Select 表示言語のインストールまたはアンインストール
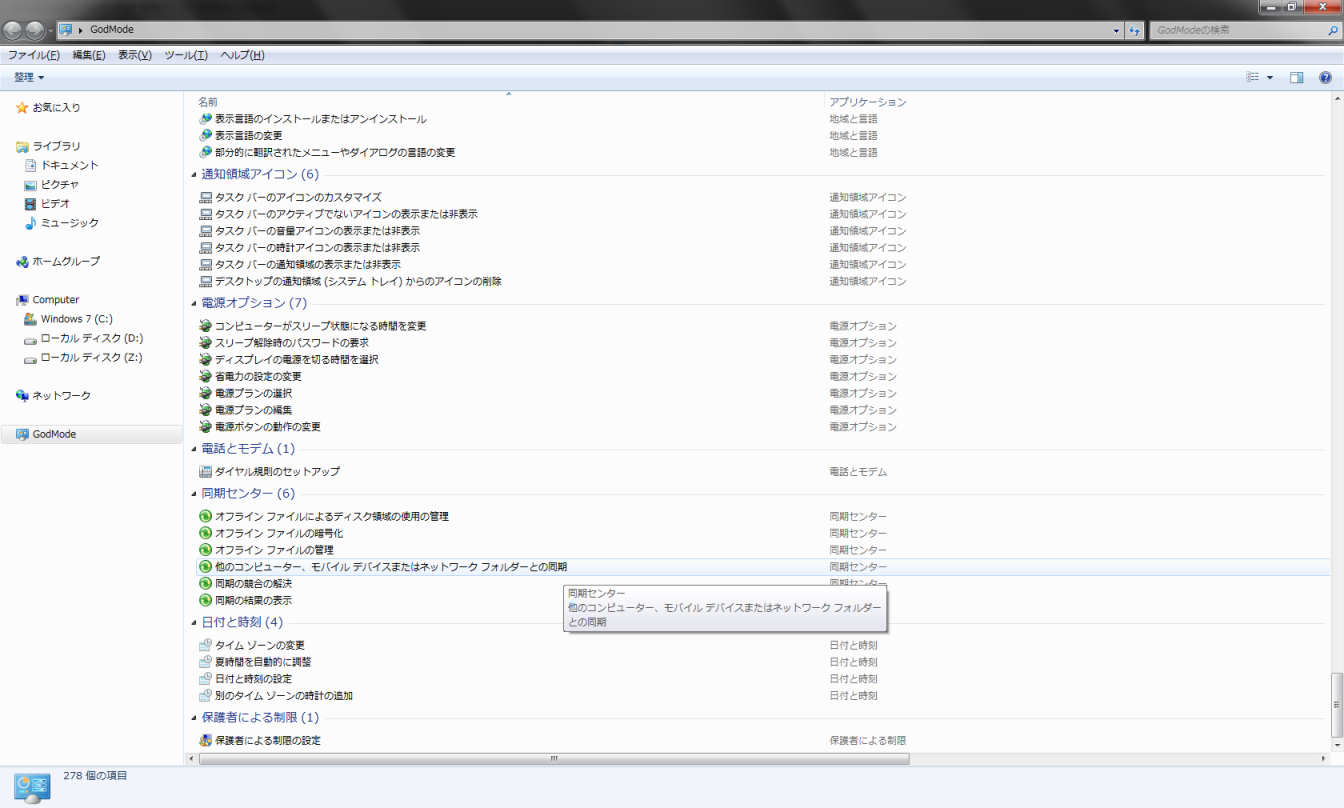 (x=321, y=119)
